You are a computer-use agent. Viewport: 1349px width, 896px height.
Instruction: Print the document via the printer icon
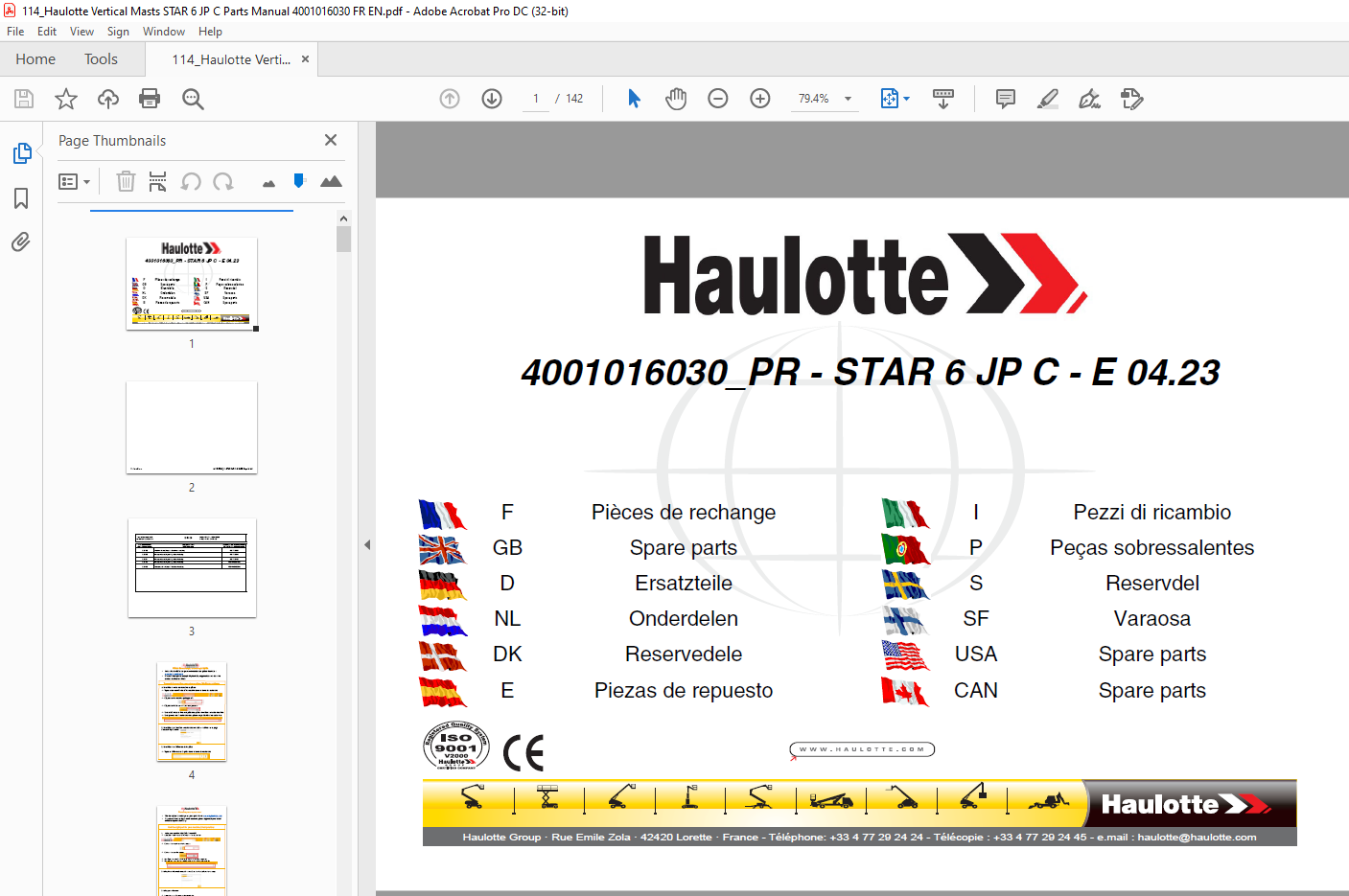[x=150, y=99]
